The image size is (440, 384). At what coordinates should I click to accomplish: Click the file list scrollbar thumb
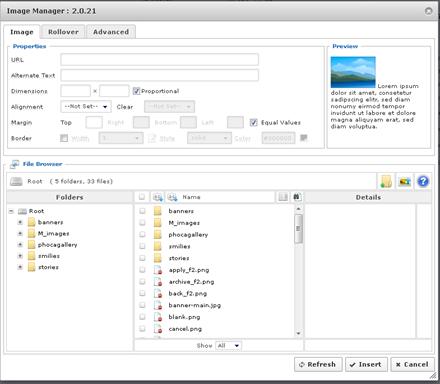pyautogui.click(x=298, y=229)
